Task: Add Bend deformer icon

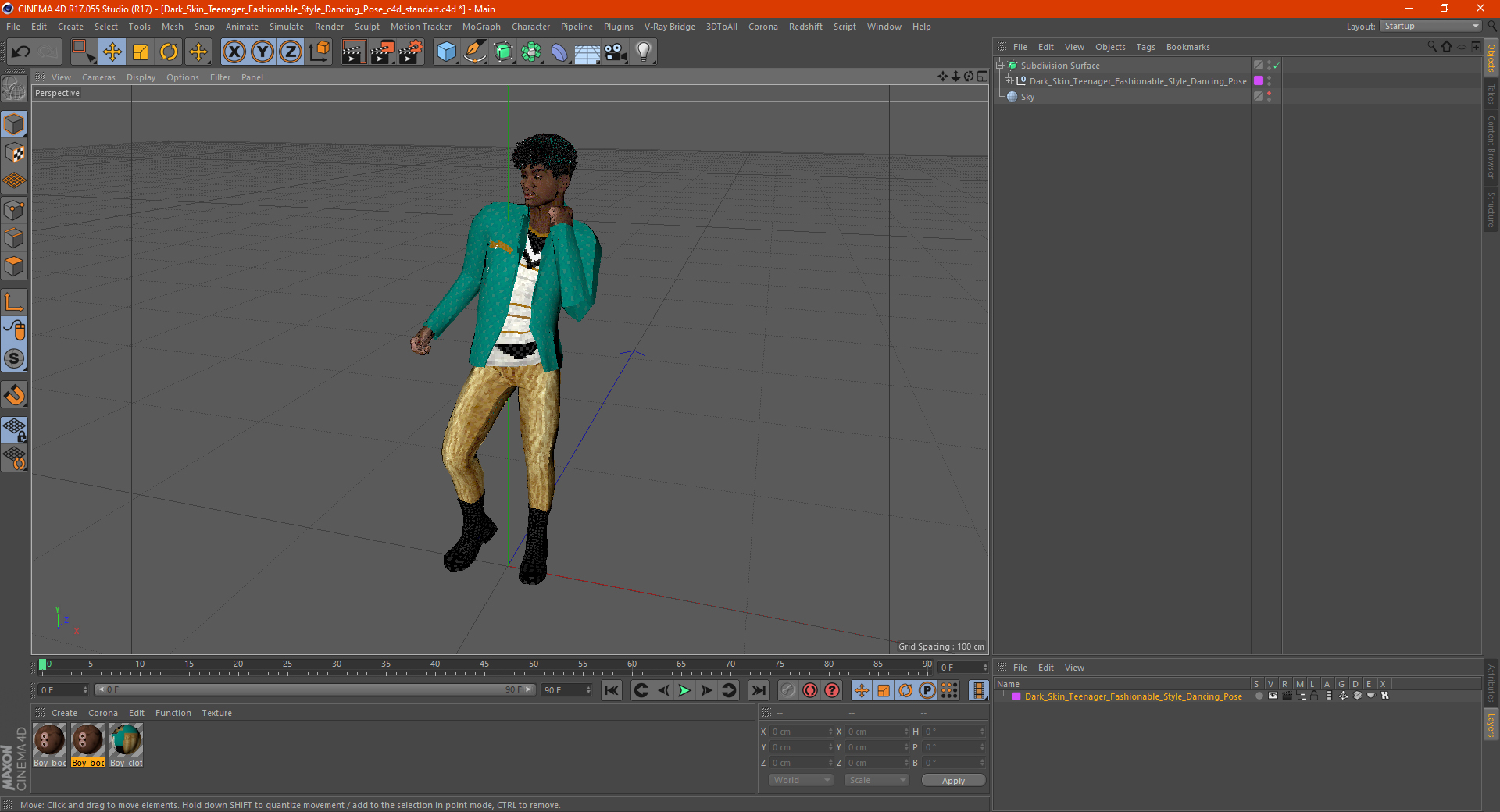Action: 559,52
